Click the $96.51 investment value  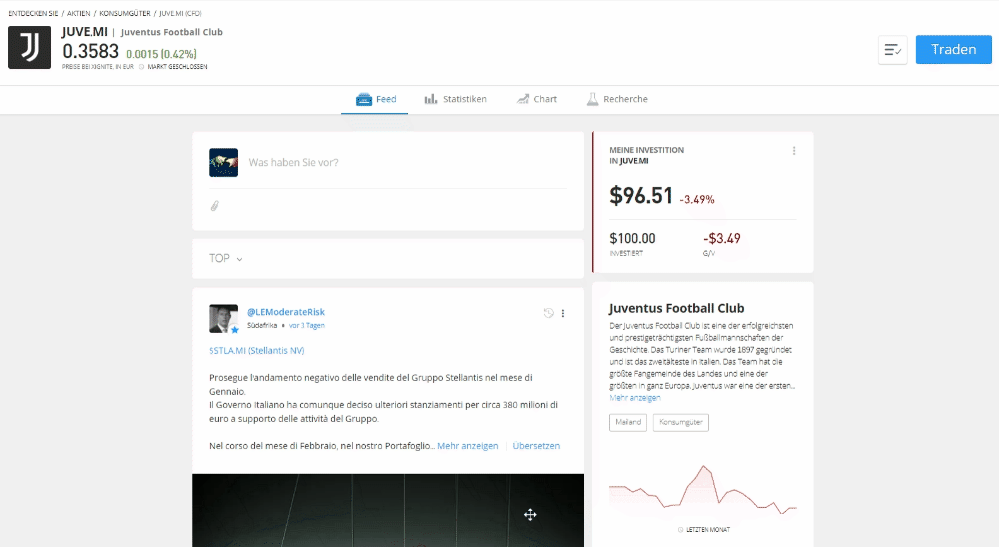(641, 195)
